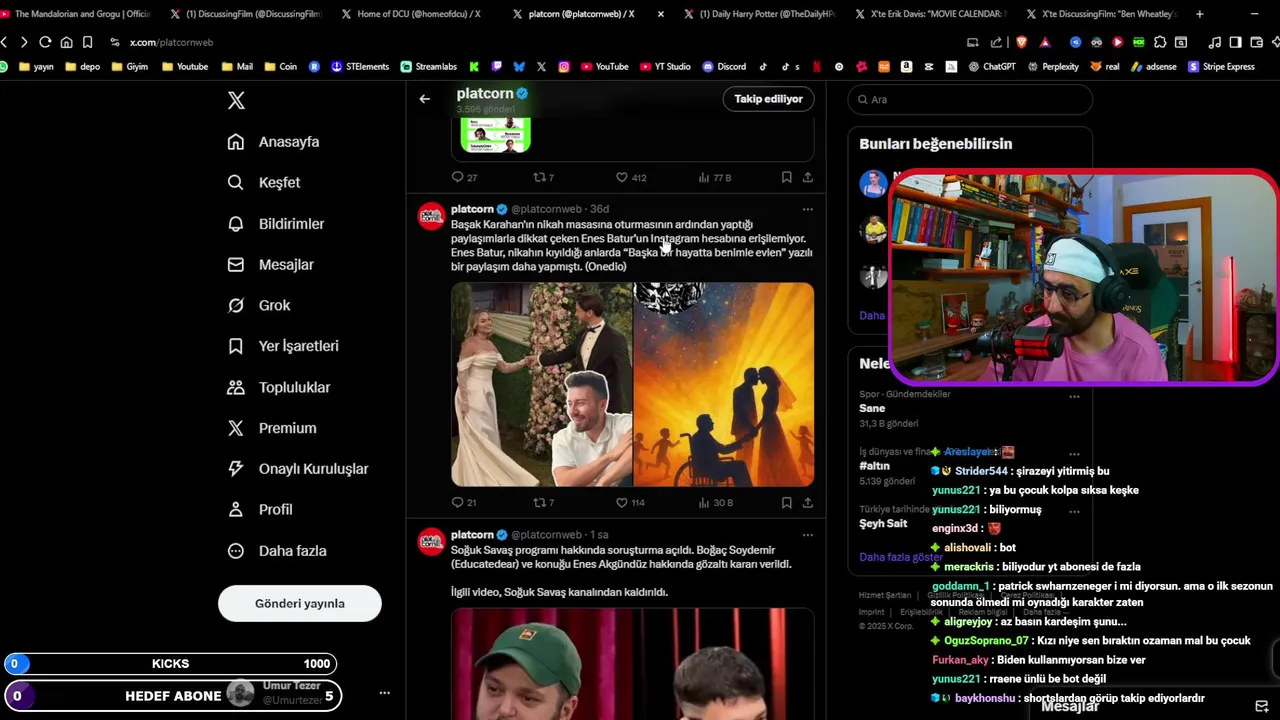Open the STElements bookmark

coord(360,67)
